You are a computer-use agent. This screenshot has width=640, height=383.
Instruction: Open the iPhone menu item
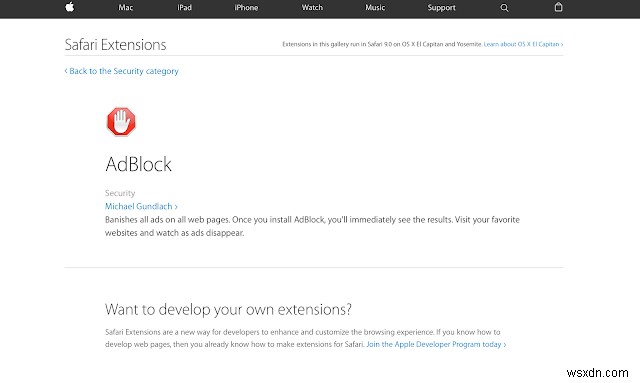[246, 8]
